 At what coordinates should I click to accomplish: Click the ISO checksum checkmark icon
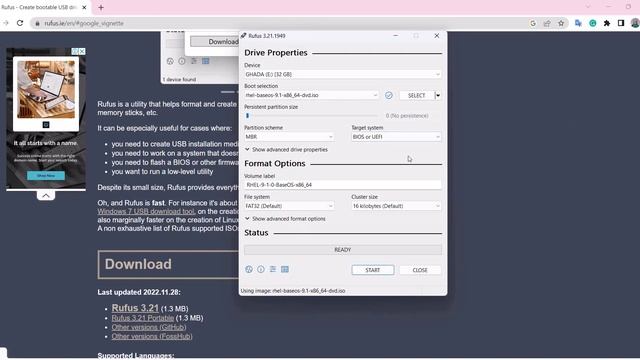(389, 95)
